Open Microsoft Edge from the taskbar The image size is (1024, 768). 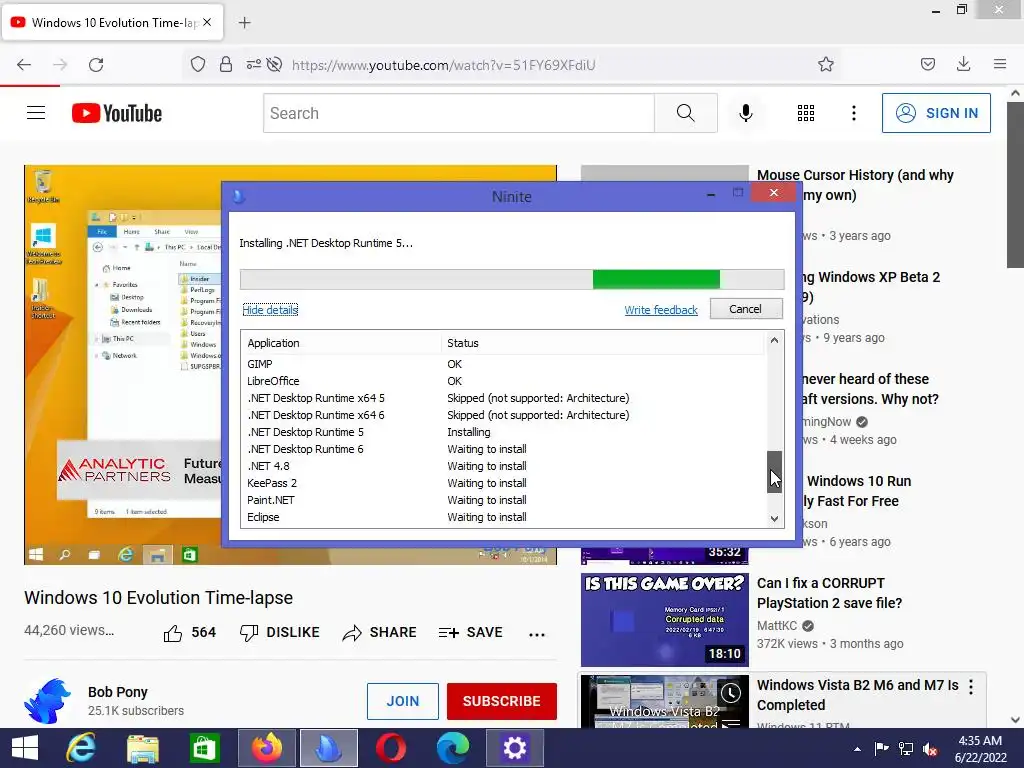click(x=453, y=748)
